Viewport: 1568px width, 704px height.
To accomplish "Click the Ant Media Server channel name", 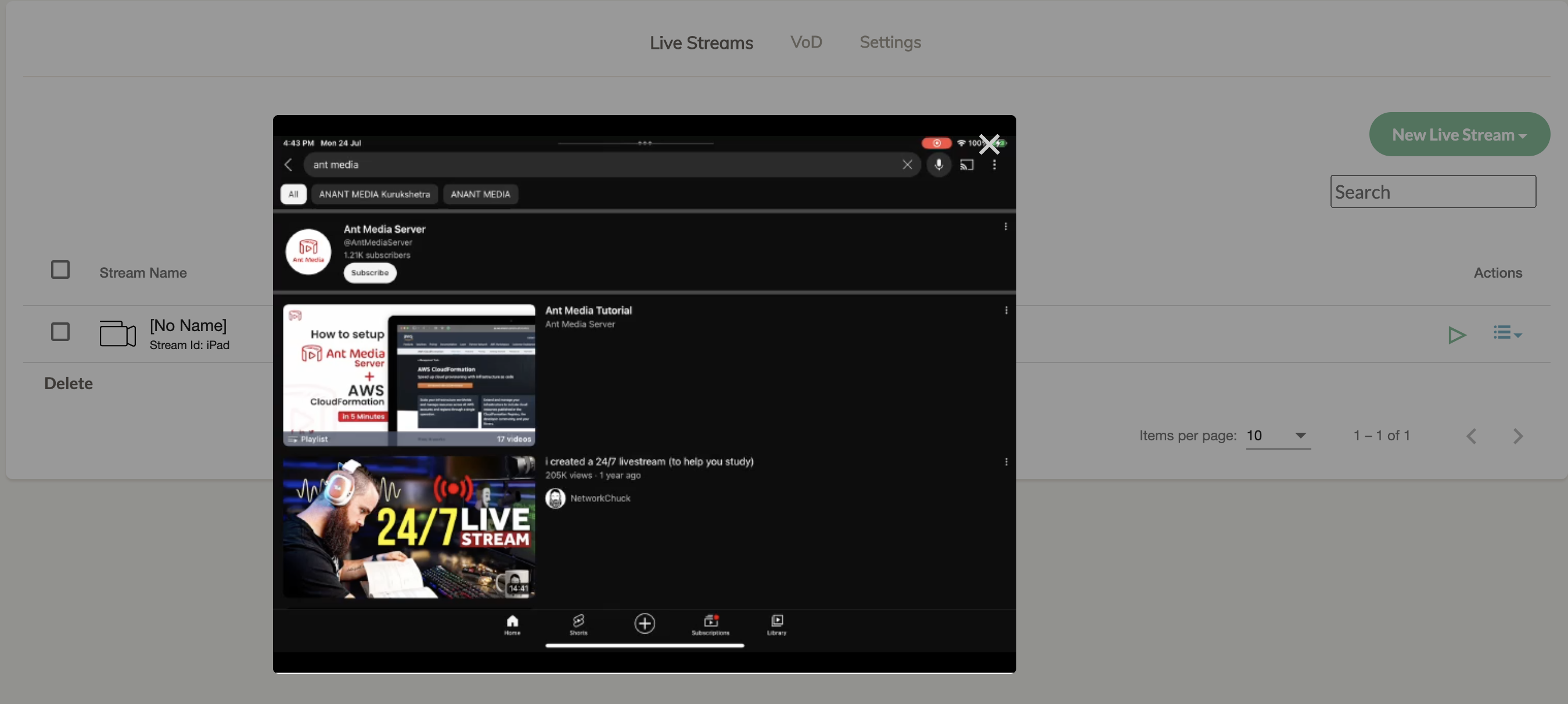I will coord(384,229).
